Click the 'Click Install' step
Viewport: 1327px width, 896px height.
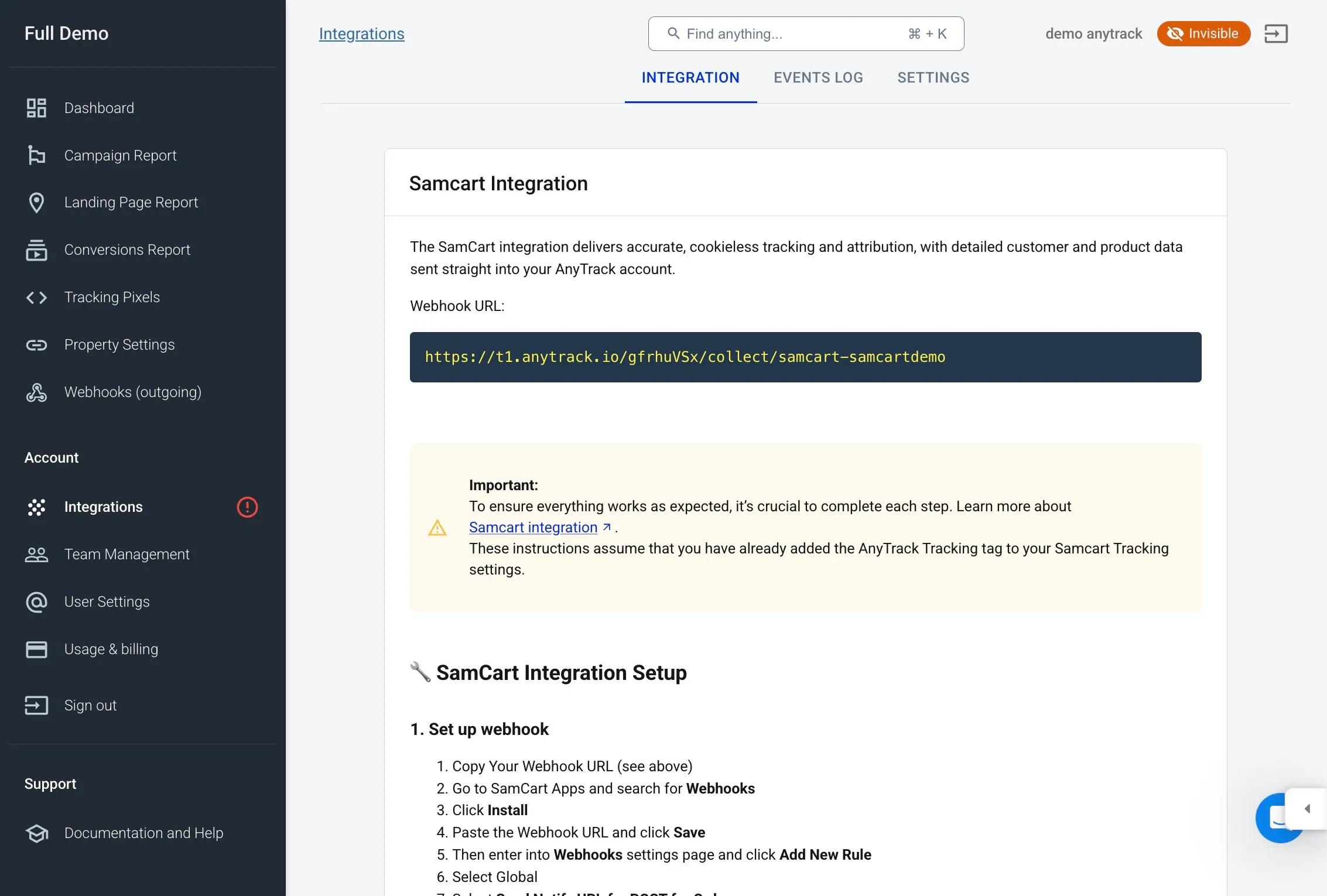490,810
